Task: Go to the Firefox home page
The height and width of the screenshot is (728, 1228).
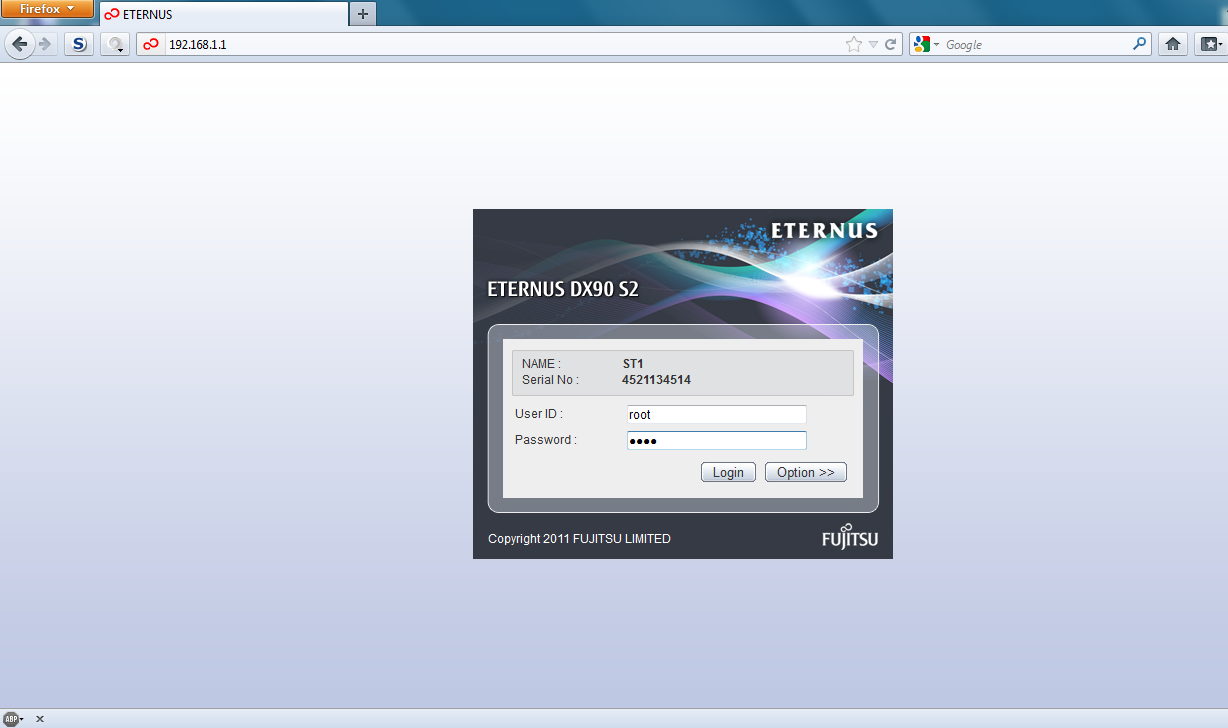Action: [x=1173, y=44]
